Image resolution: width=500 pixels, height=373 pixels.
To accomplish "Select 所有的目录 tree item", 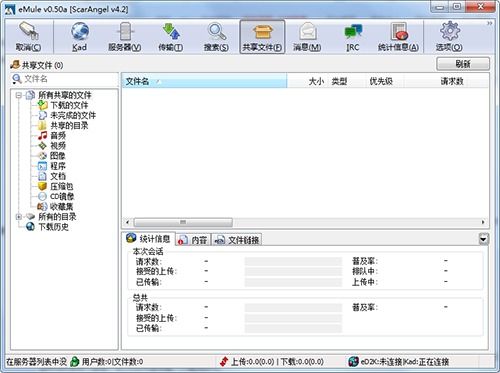I will click(x=57, y=217).
